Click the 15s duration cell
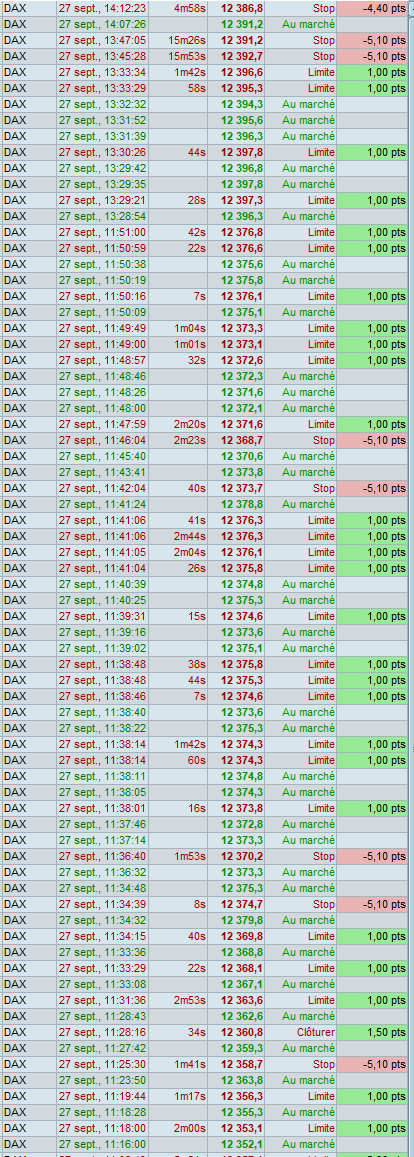This screenshot has width=414, height=1157. (x=179, y=615)
